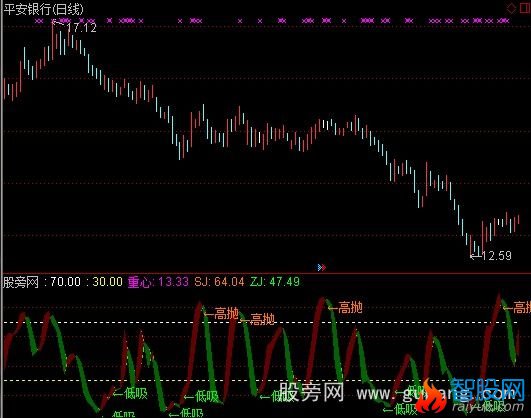Click the 重心: 13.33 value
Image resolution: width=531 pixels, height=418 pixels.
(x=158, y=282)
